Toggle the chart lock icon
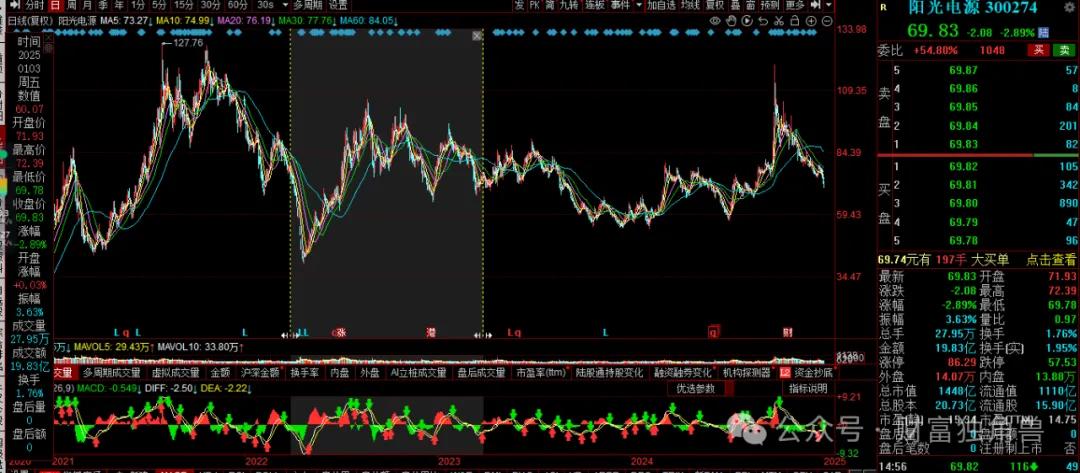 [x=794, y=21]
